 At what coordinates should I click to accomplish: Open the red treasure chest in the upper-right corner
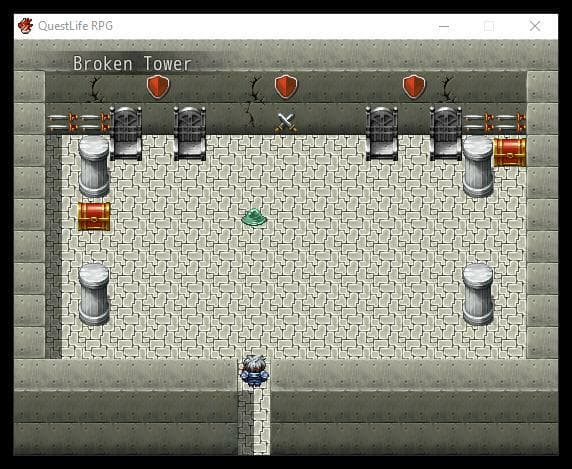510,152
